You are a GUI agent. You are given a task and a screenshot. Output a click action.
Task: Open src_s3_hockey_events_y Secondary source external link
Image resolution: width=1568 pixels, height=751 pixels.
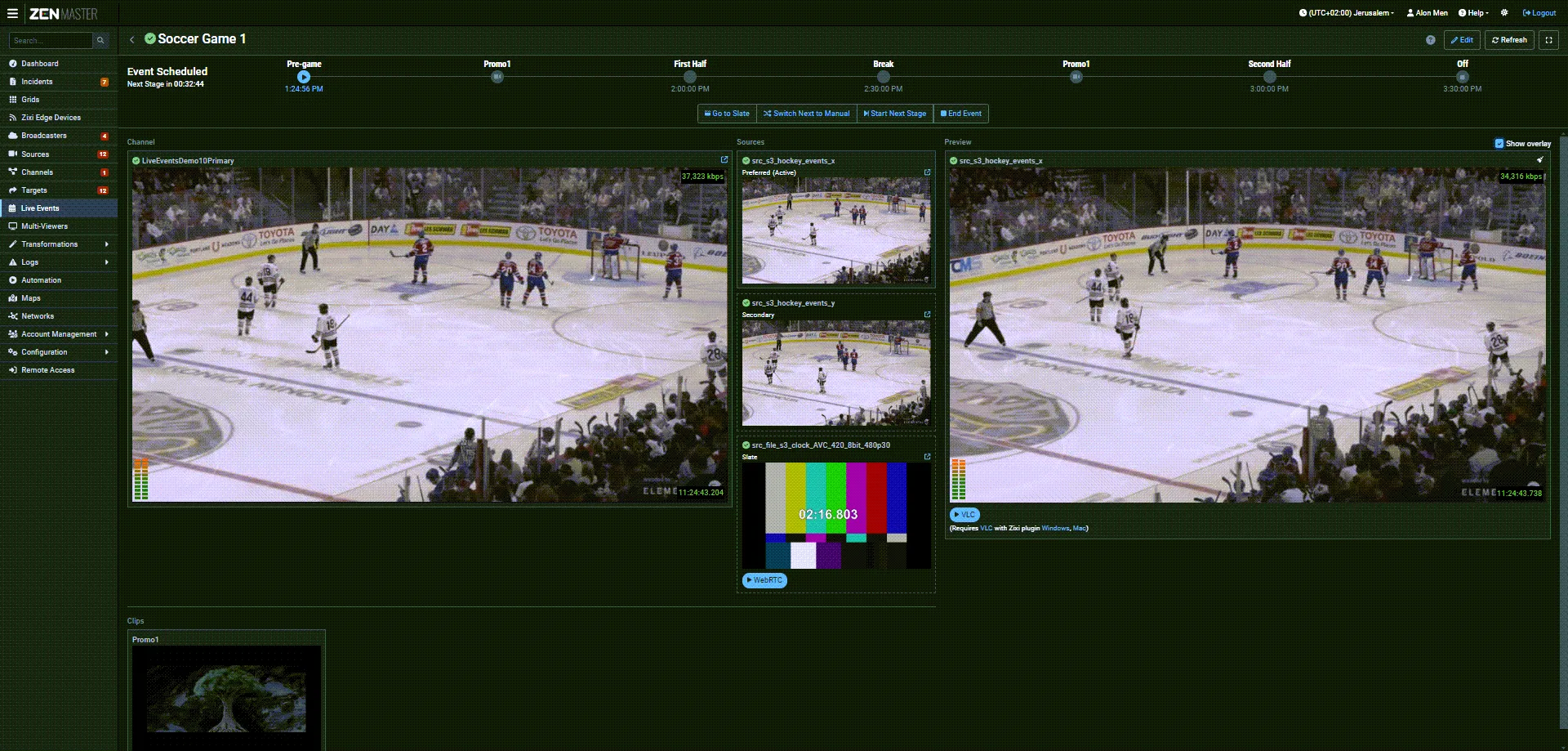click(x=927, y=315)
